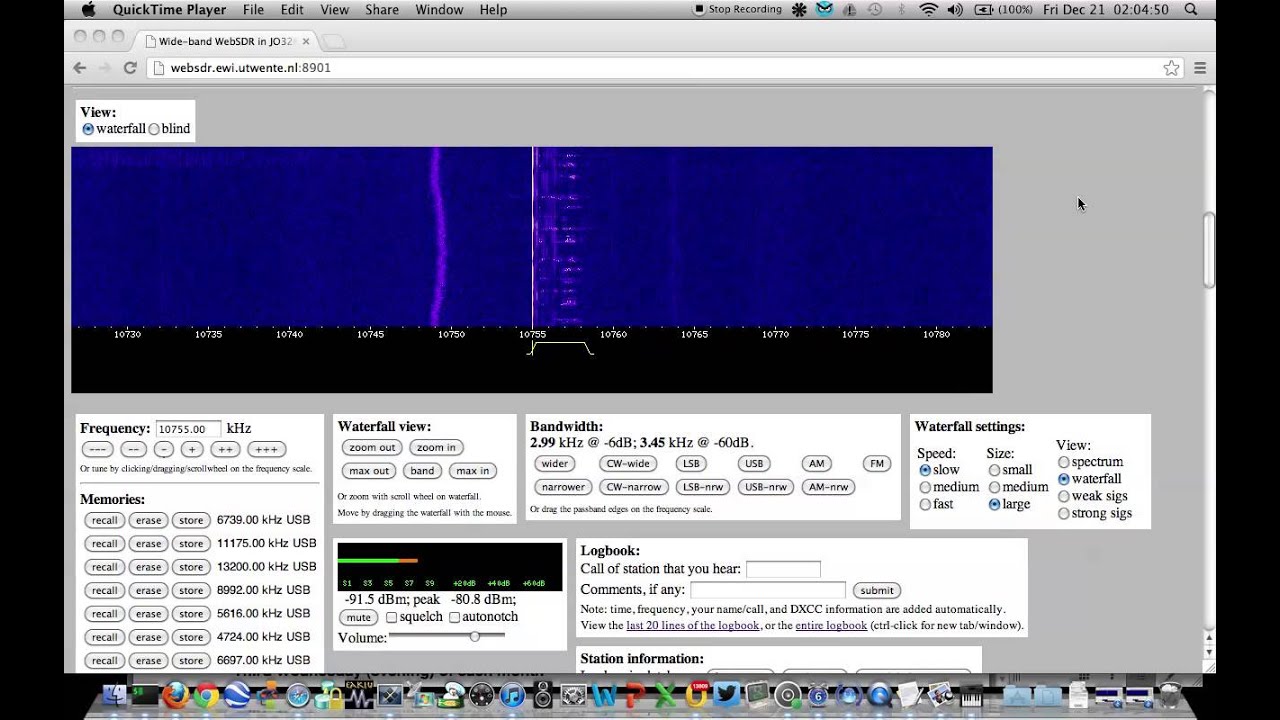Click the Bluetooth menu bar icon
The height and width of the screenshot is (720, 1280).
pyautogui.click(x=901, y=9)
